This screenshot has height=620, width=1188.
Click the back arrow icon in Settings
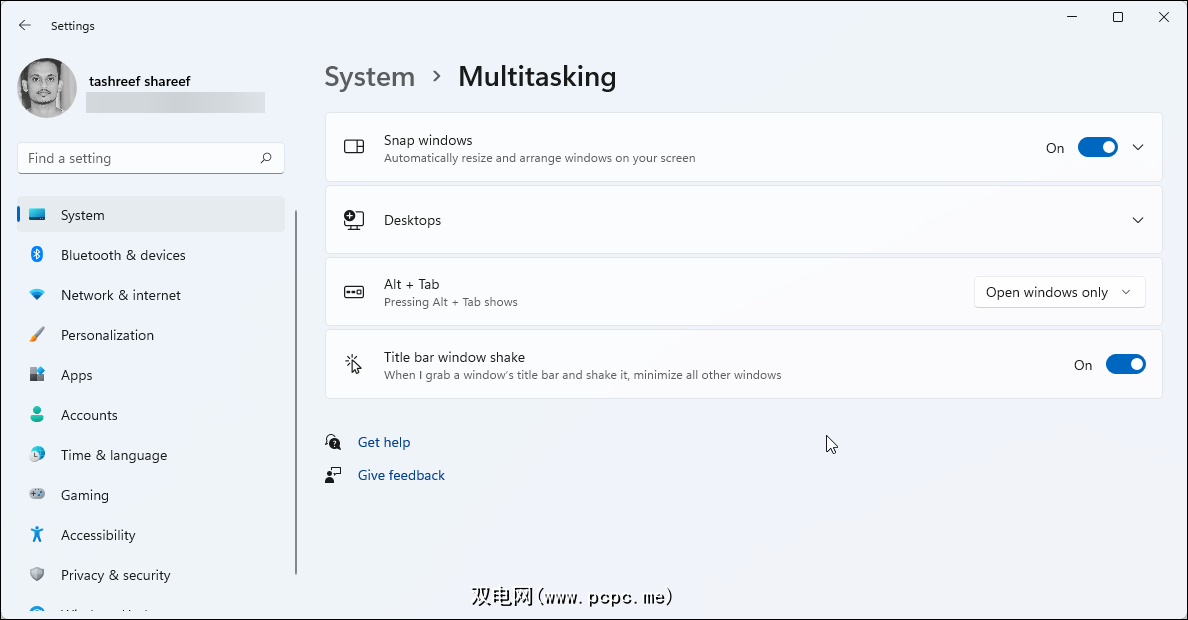pyautogui.click(x=25, y=25)
